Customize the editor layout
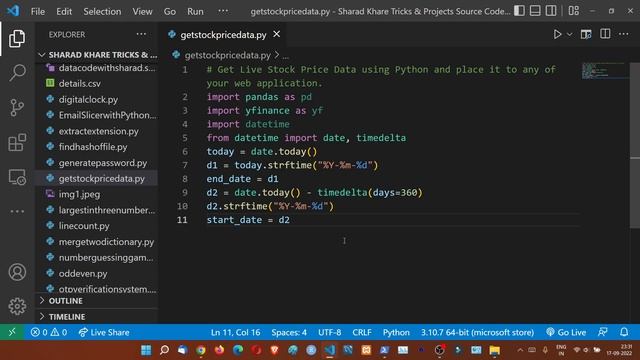 [573, 11]
